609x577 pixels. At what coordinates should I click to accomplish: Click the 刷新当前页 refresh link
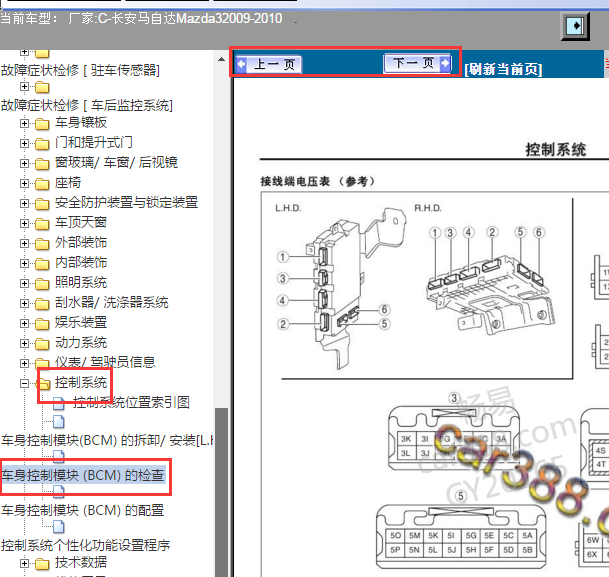[x=503, y=70]
